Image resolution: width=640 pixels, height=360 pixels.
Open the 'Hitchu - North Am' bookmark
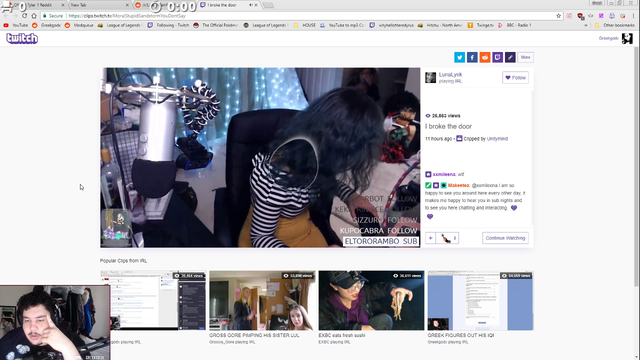(440, 25)
